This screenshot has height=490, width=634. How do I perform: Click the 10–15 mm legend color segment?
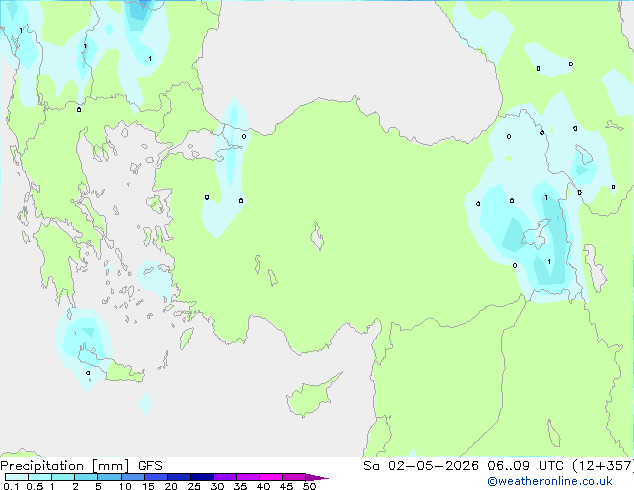tap(132, 477)
